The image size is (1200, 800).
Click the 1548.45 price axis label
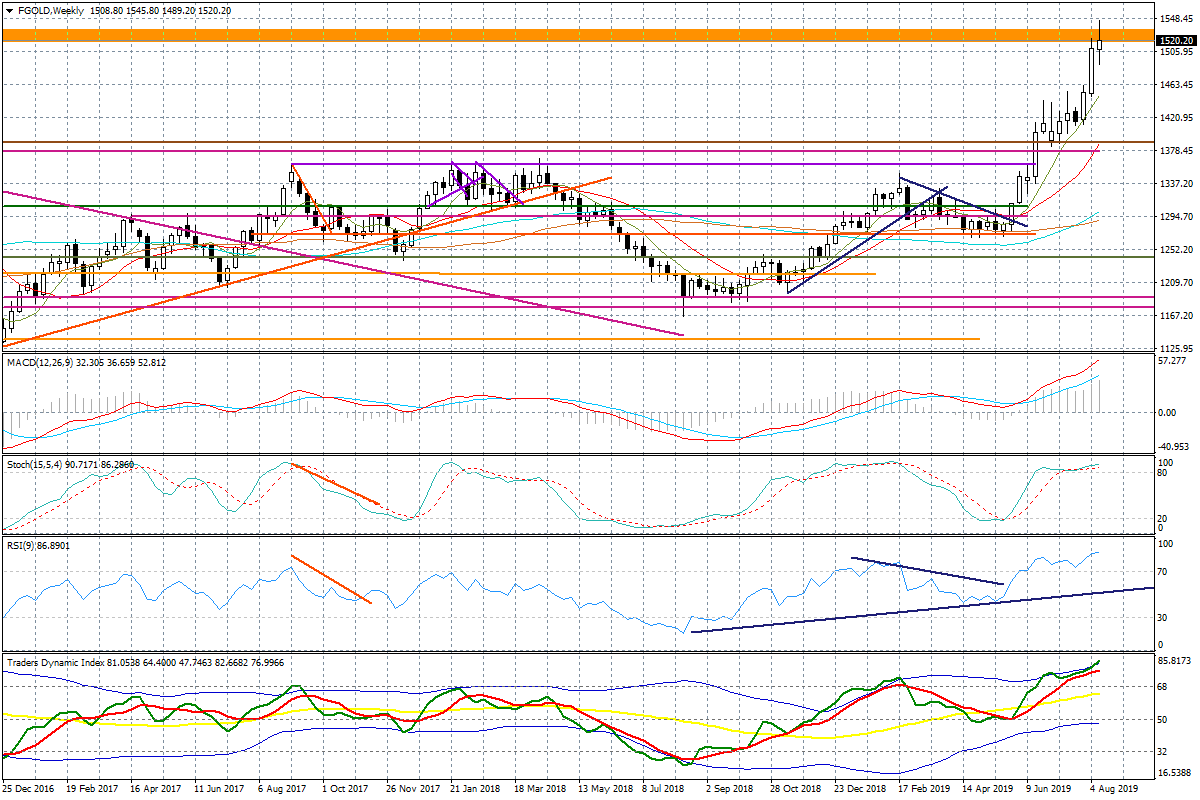(x=1176, y=19)
